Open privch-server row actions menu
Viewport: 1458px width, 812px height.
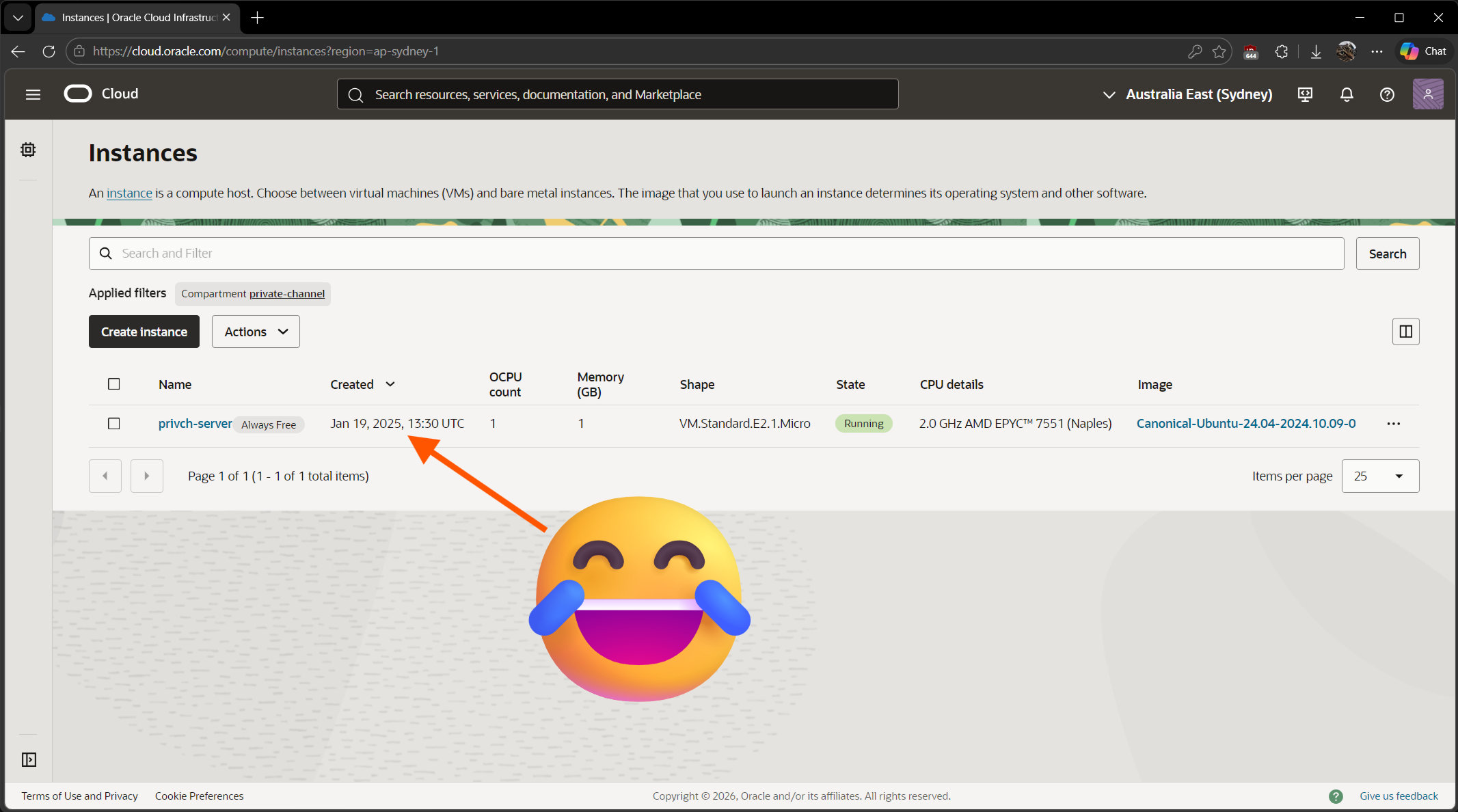pyautogui.click(x=1394, y=424)
